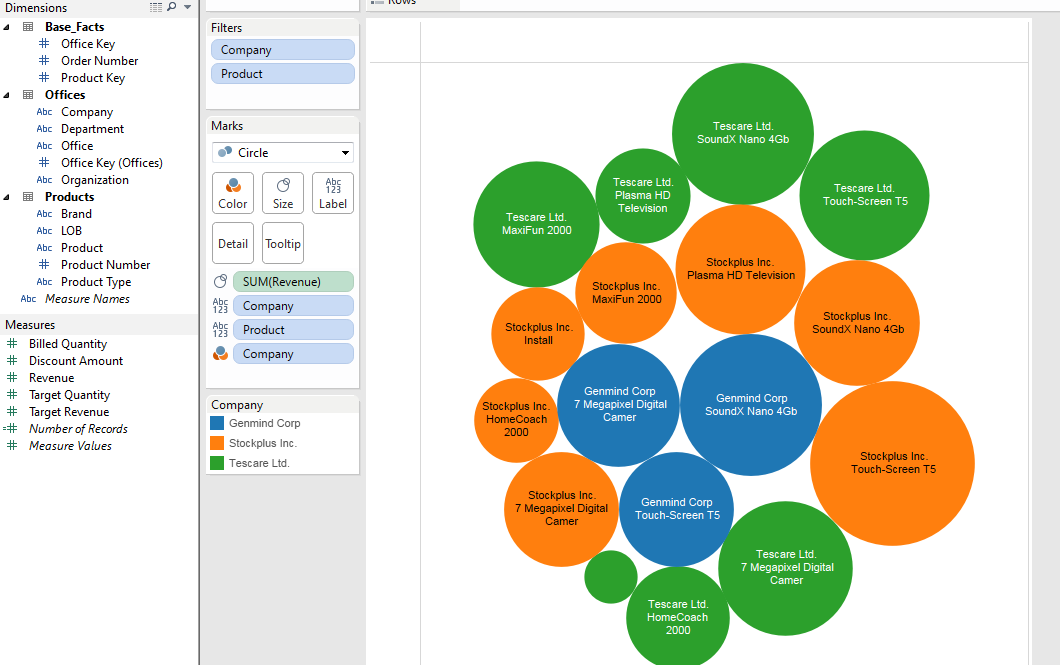The image size is (1060, 665).
Task: Collapse the Offices table group
Action: click(7, 95)
